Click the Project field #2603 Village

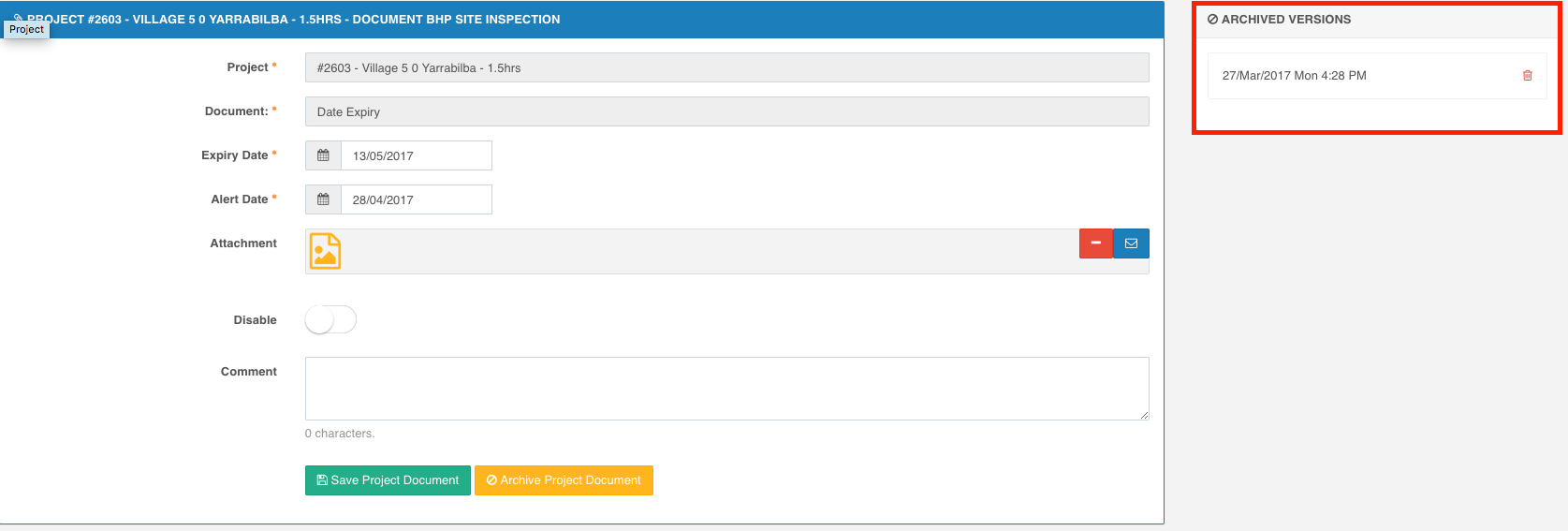click(x=726, y=67)
